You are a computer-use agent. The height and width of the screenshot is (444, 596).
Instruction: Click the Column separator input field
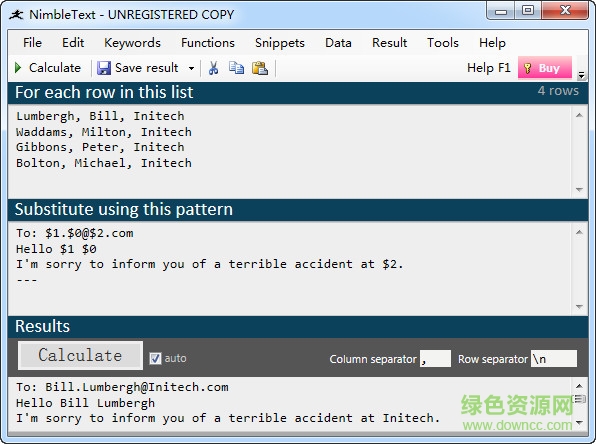point(435,358)
